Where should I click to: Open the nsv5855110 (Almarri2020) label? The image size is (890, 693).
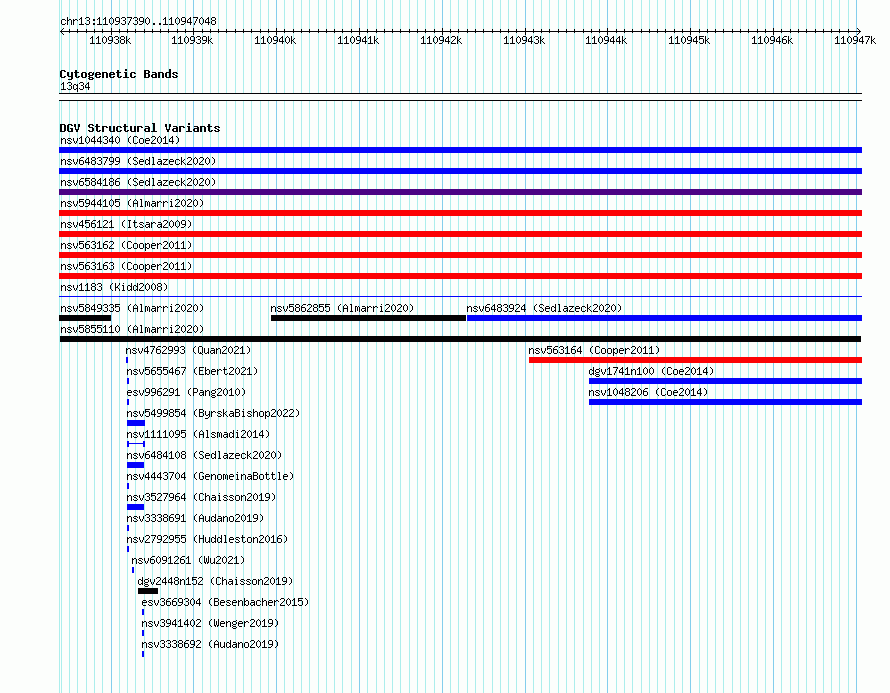132,329
